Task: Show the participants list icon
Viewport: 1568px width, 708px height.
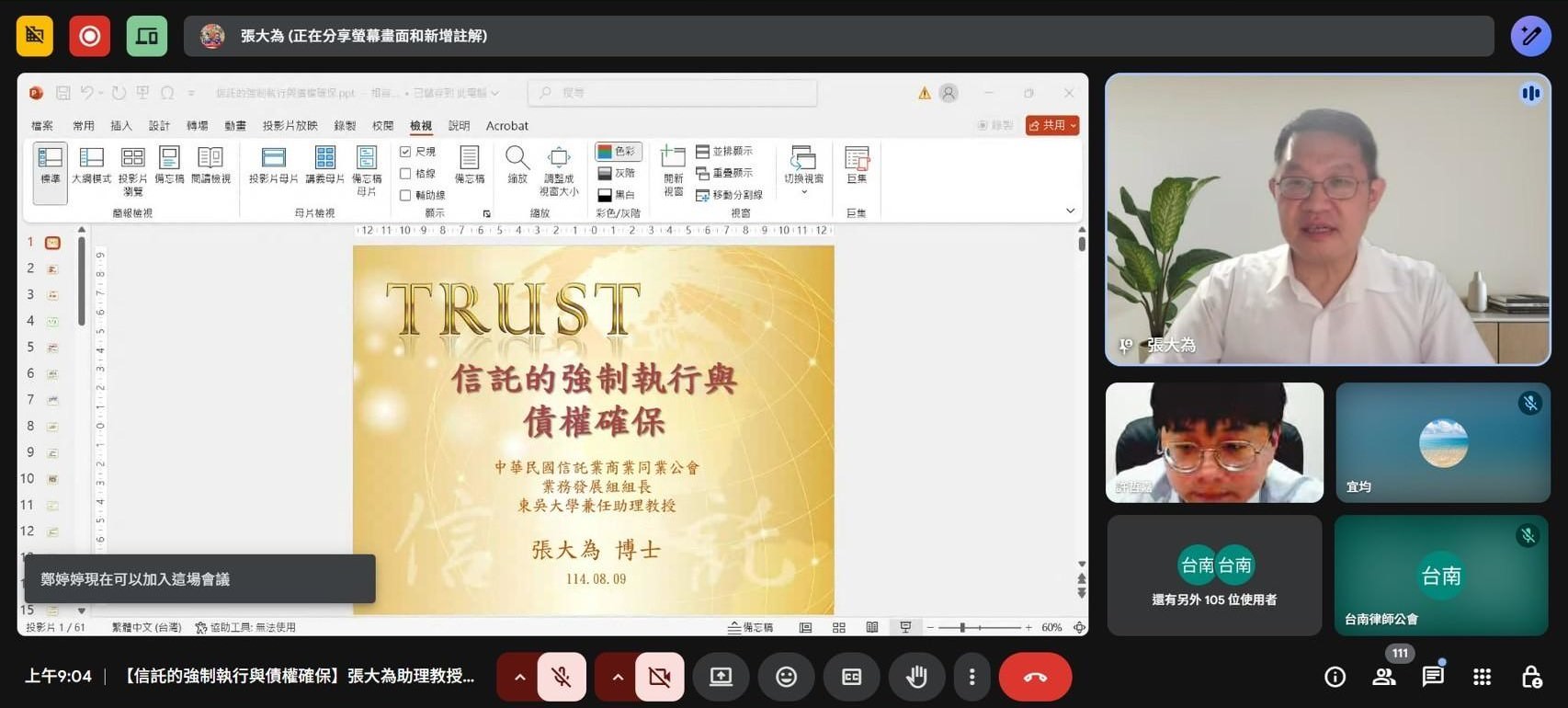Action: pyautogui.click(x=1383, y=677)
